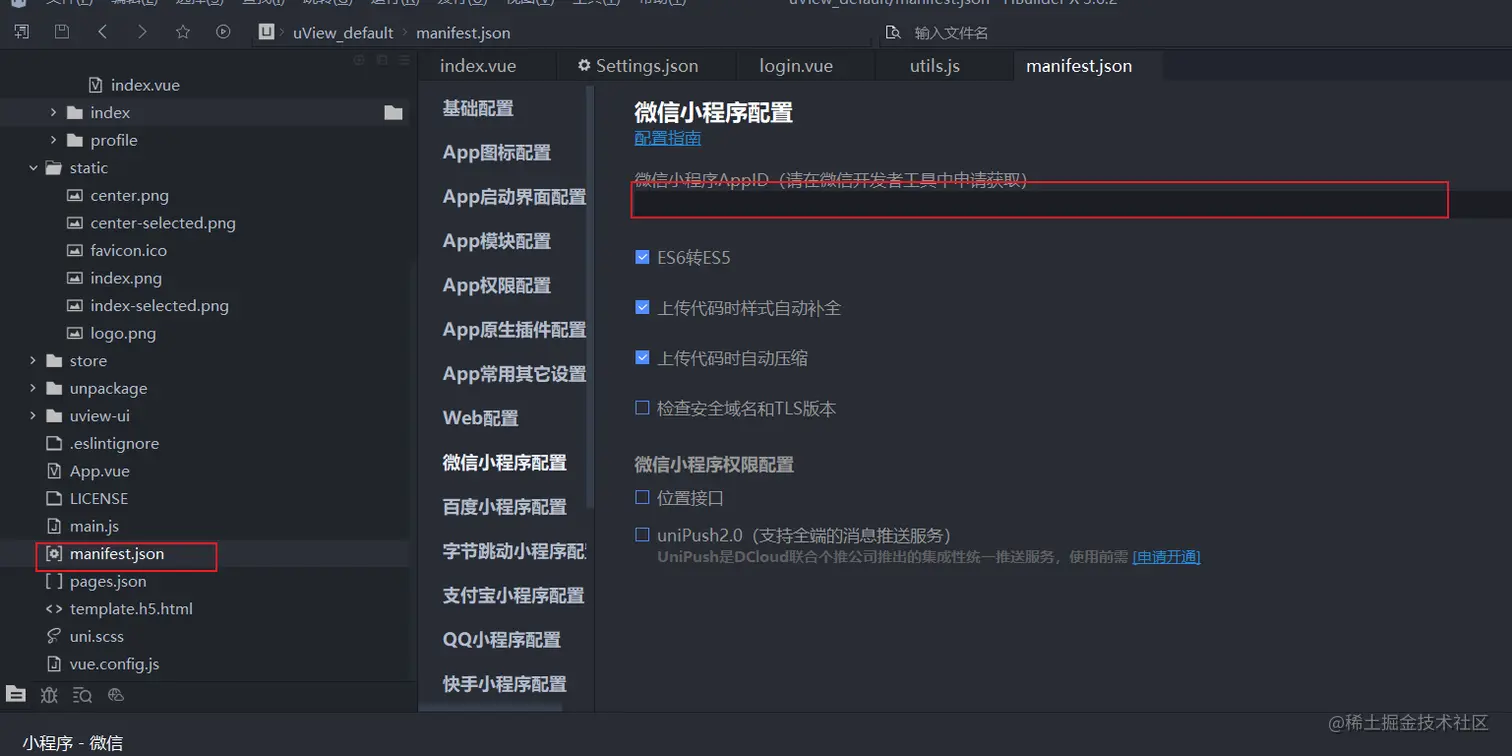Collapse the static folder chevron
Image resolution: width=1512 pixels, height=756 pixels.
click(33, 168)
